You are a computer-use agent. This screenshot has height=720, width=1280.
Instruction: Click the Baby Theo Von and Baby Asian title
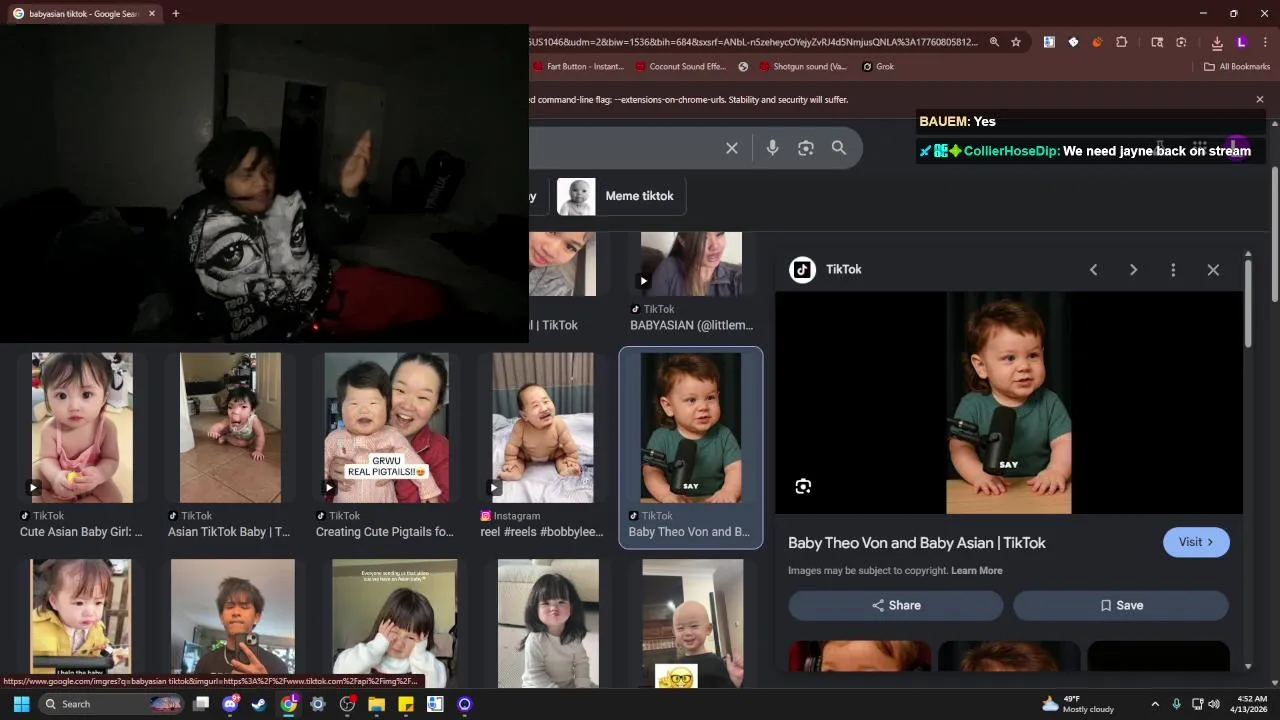pos(917,543)
